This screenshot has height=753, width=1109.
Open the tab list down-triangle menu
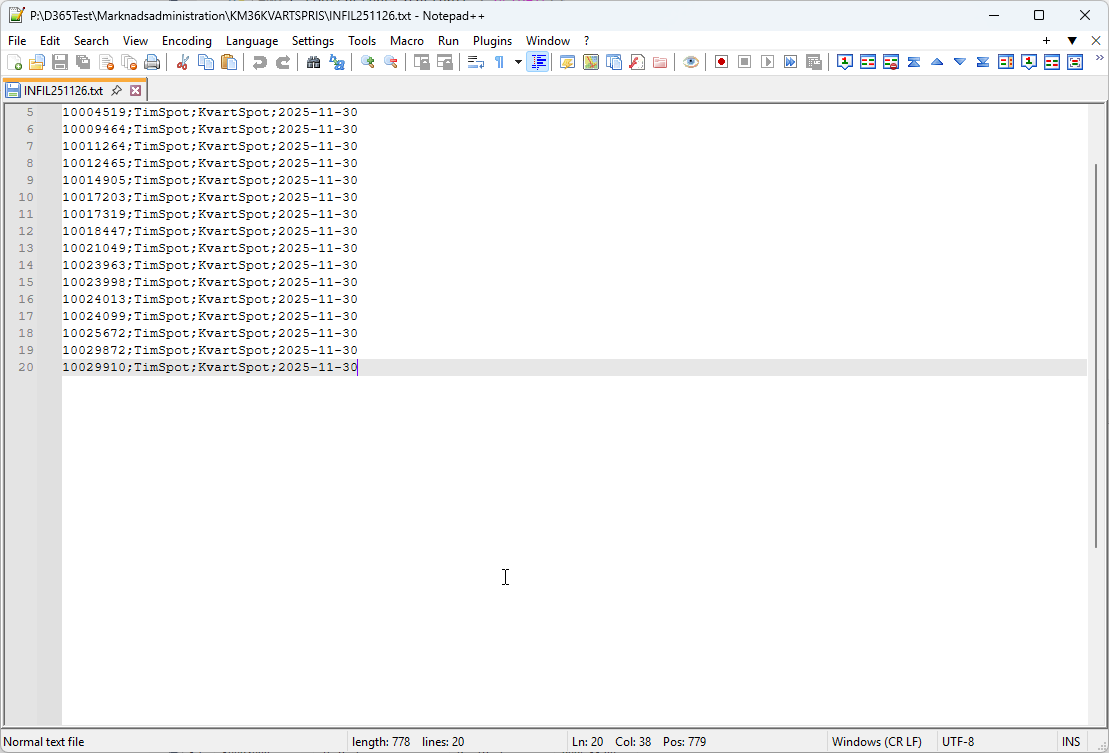click(x=1072, y=41)
